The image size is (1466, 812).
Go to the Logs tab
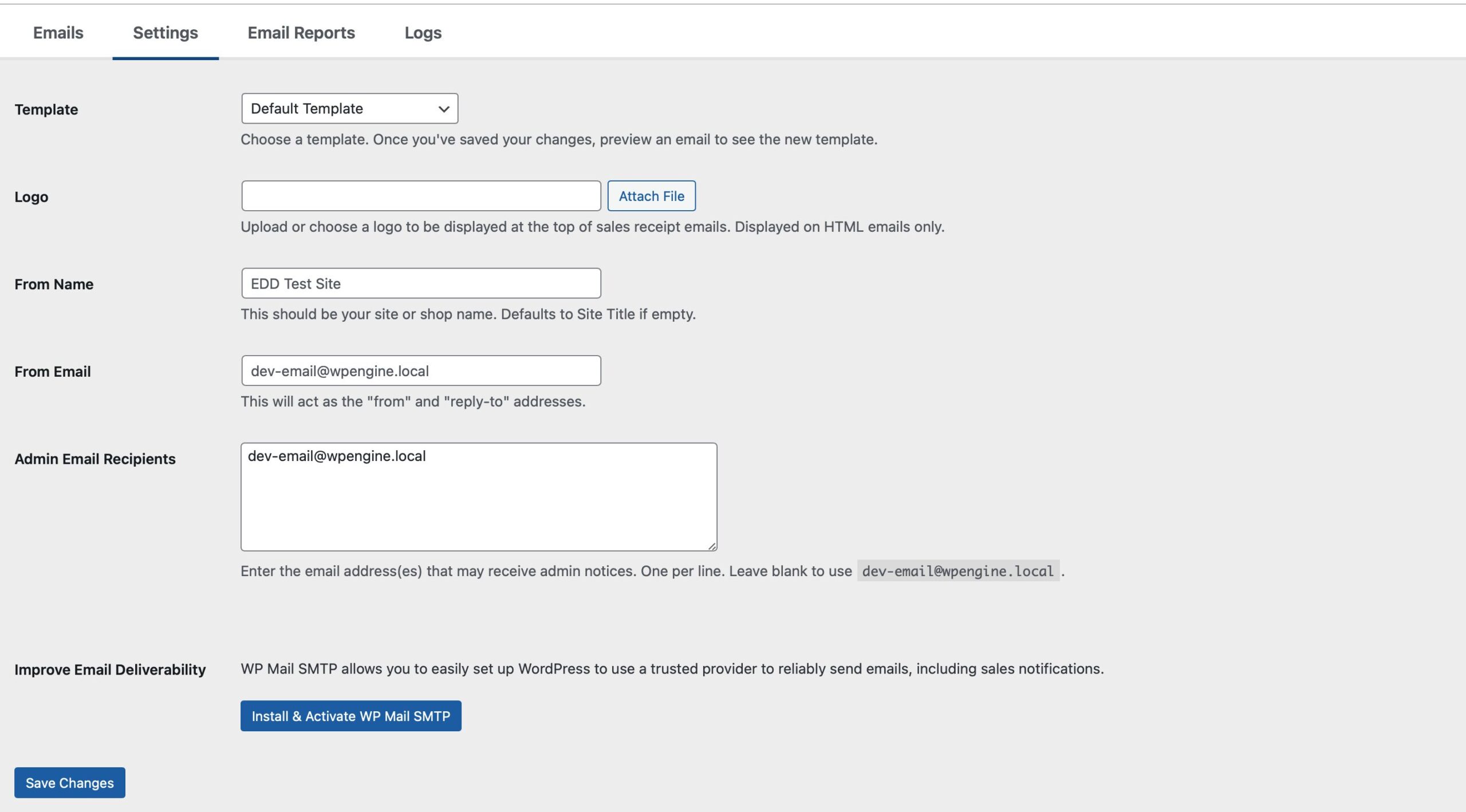pyautogui.click(x=423, y=33)
